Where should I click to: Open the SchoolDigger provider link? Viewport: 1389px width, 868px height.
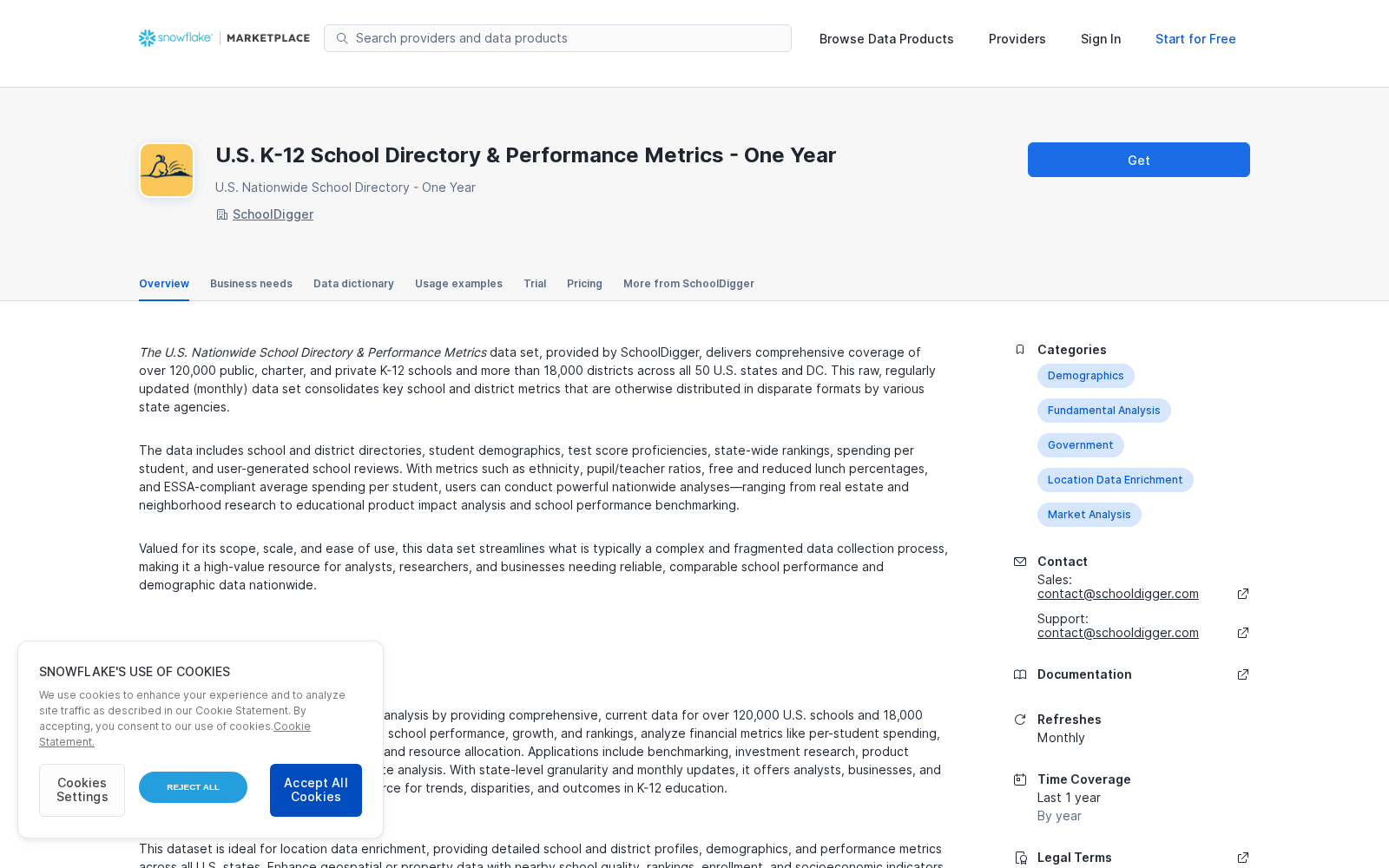click(273, 214)
